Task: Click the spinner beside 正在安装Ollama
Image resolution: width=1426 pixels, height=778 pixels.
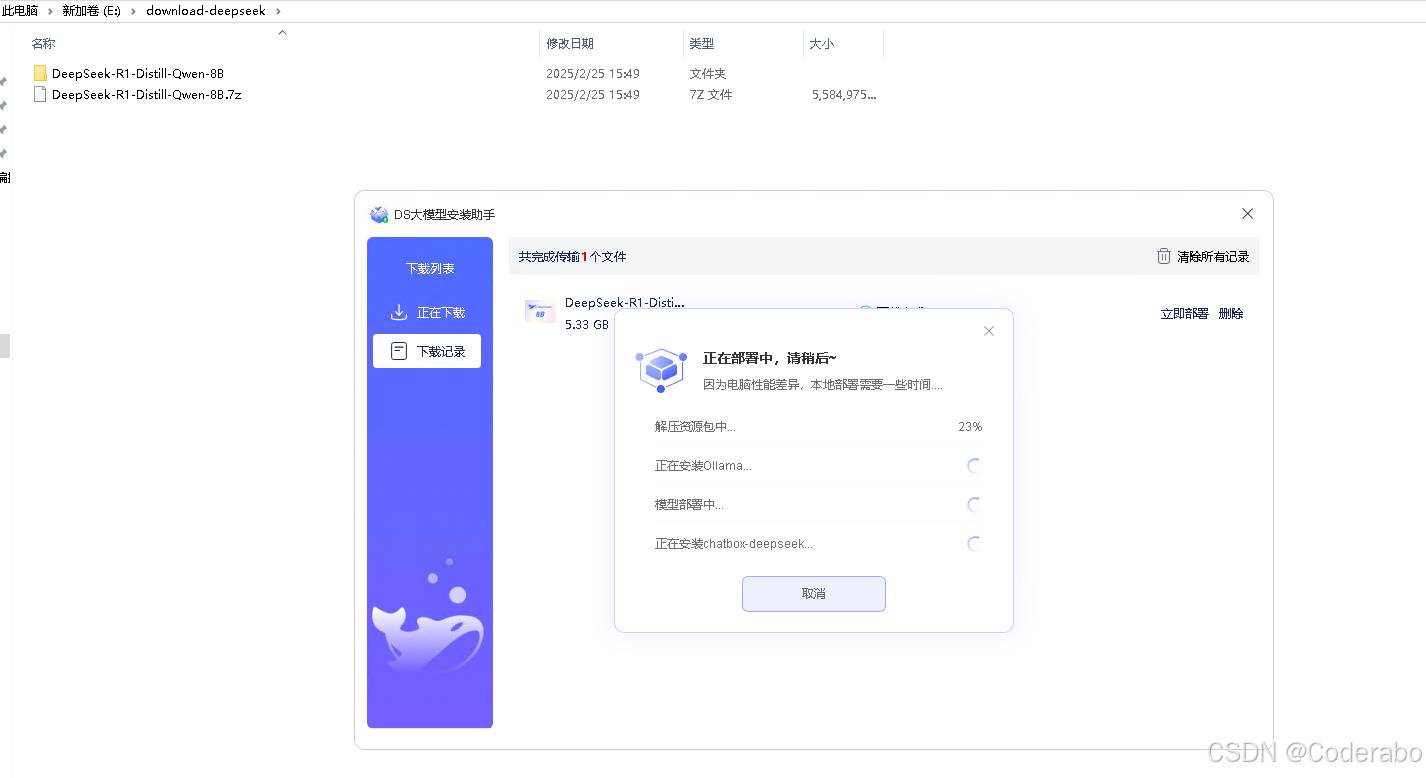Action: (974, 466)
